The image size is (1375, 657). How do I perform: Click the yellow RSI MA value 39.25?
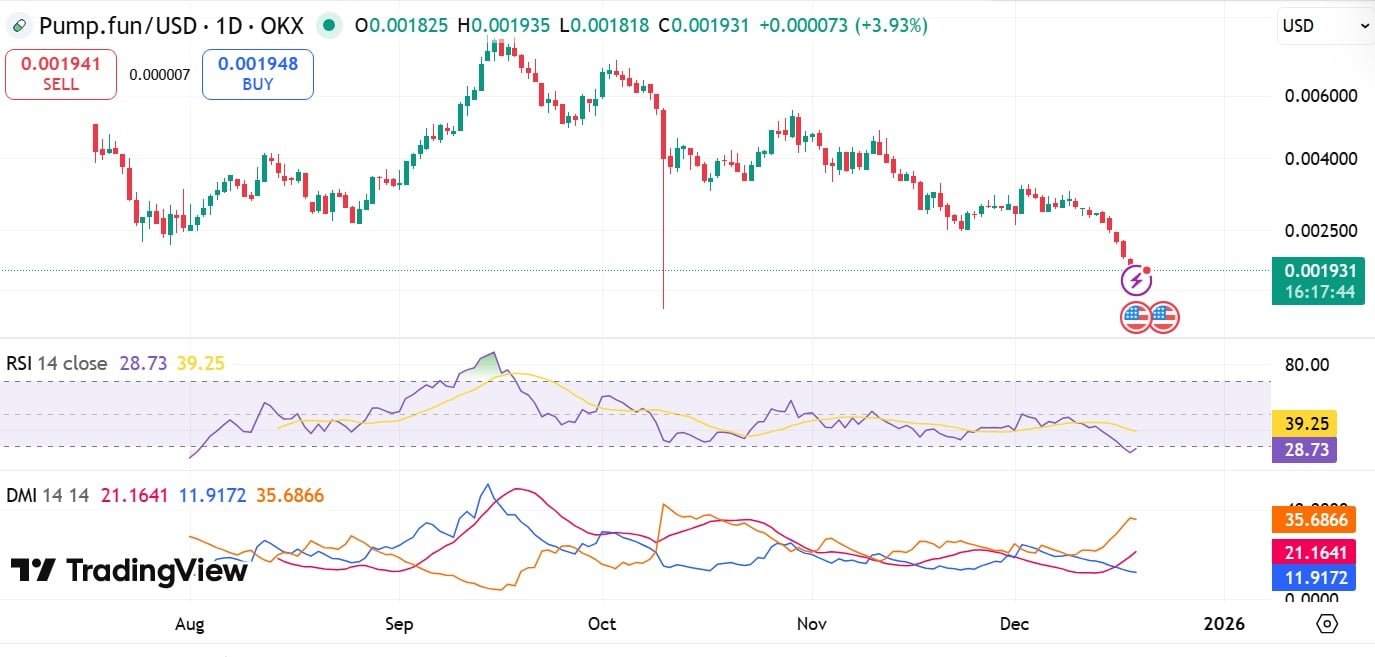(200, 363)
